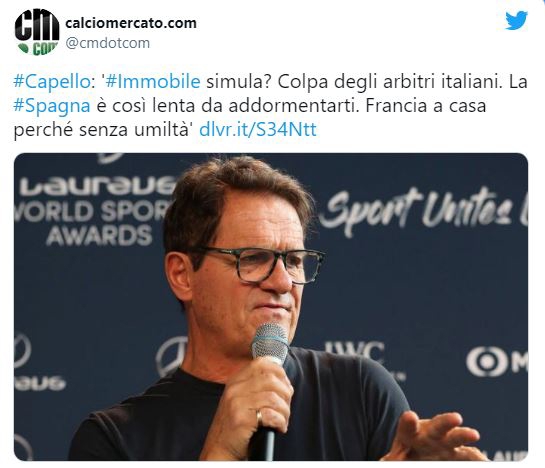The image size is (545, 468).
Task: Click the IWC sponsor logo in the photo
Action: (x=355, y=350)
